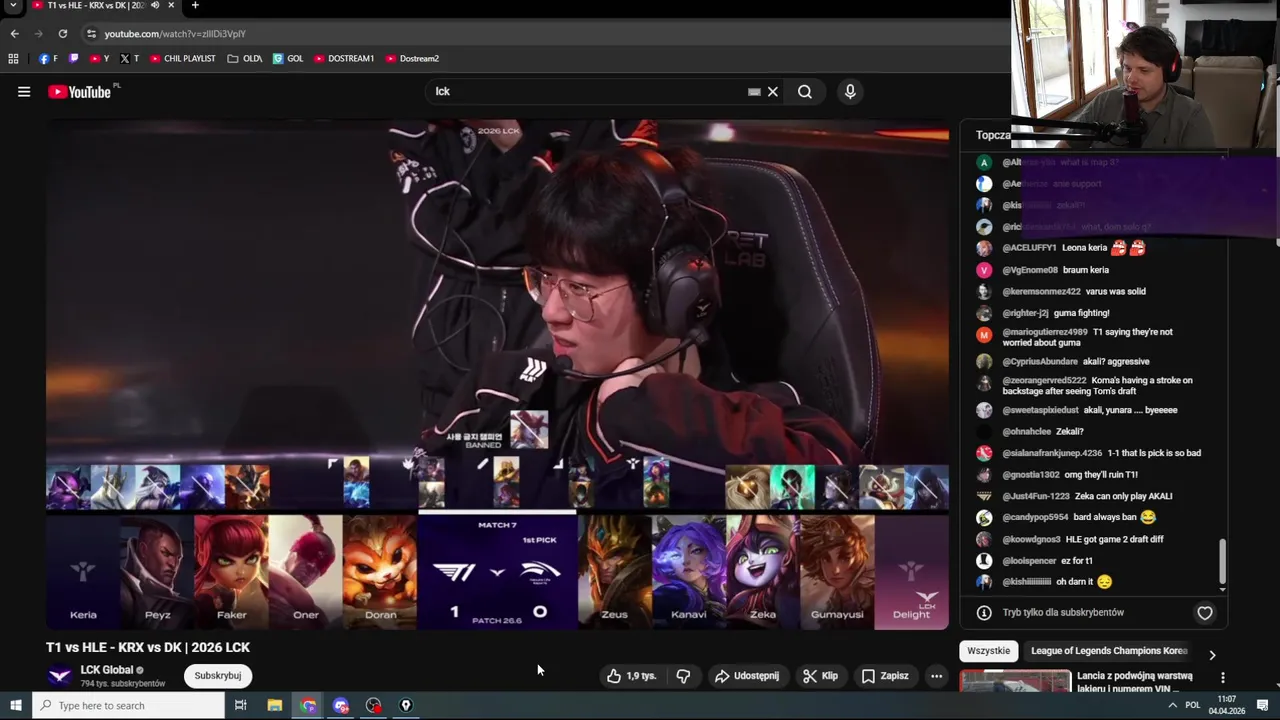Viewport: 1280px width, 720px height.
Task: Close the T1 vs HLE tab
Action: point(171,6)
